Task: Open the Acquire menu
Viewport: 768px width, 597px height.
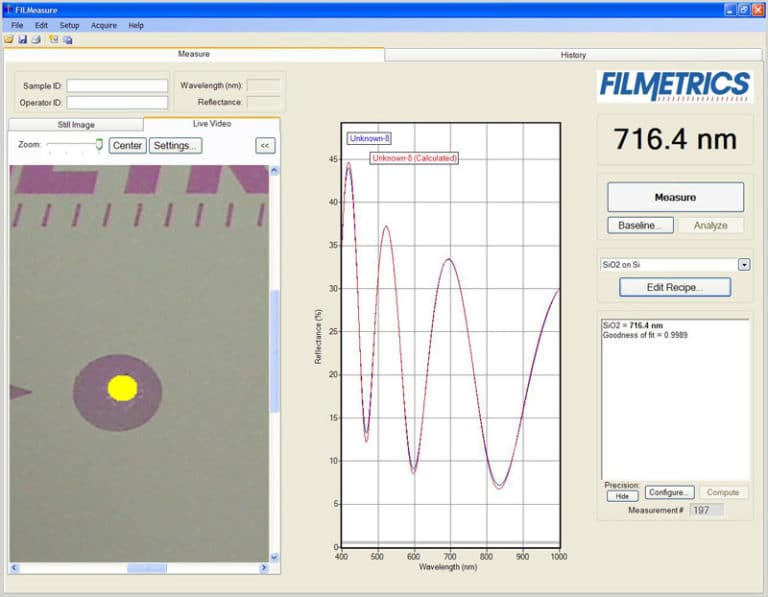Action: tap(103, 25)
